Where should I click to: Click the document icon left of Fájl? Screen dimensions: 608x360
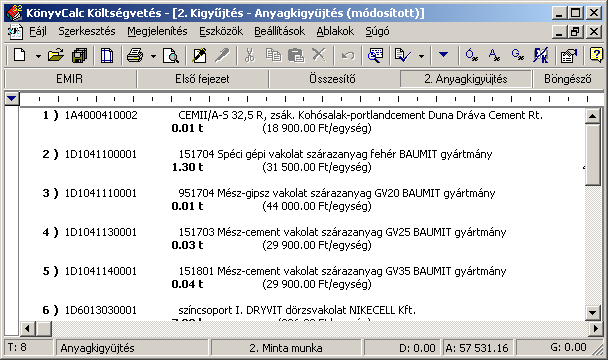click(16, 31)
